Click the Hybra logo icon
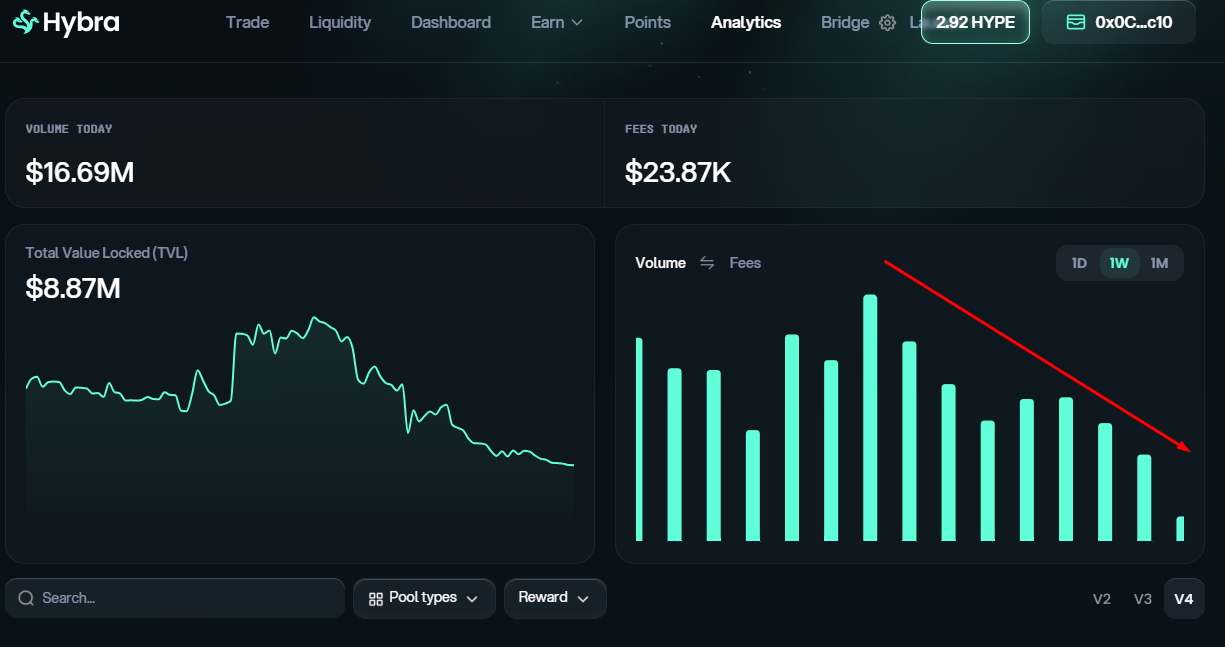Viewport: 1225px width, 647px height. [x=26, y=22]
